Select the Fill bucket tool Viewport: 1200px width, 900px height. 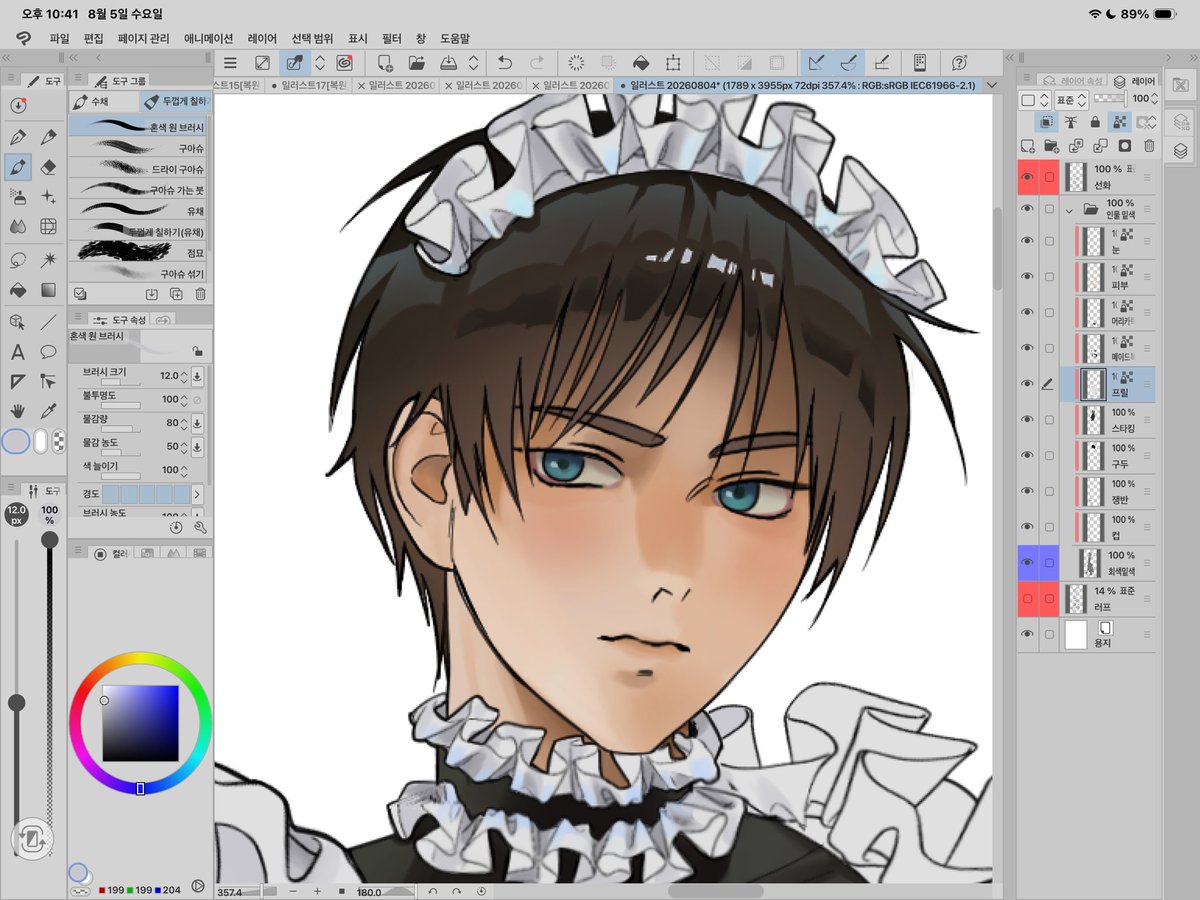[x=17, y=290]
